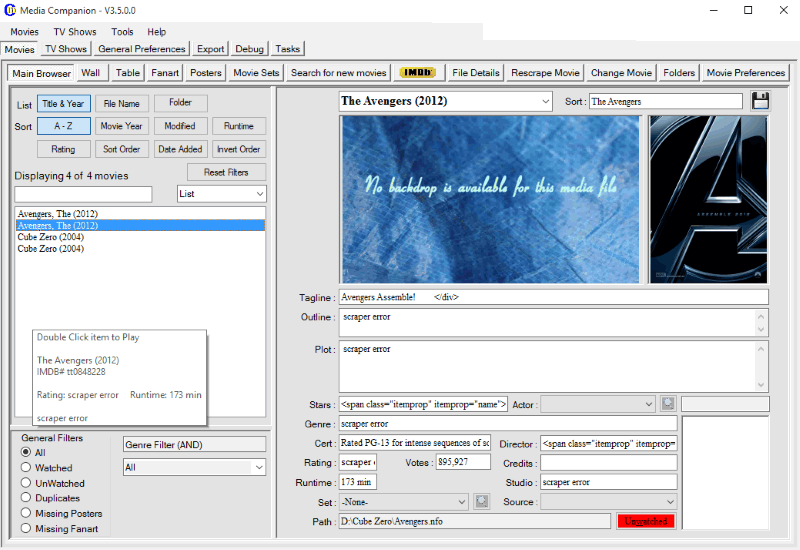Image resolution: width=800 pixels, height=550 pixels.
Task: Click the Reset Filters button
Action: coord(227,172)
